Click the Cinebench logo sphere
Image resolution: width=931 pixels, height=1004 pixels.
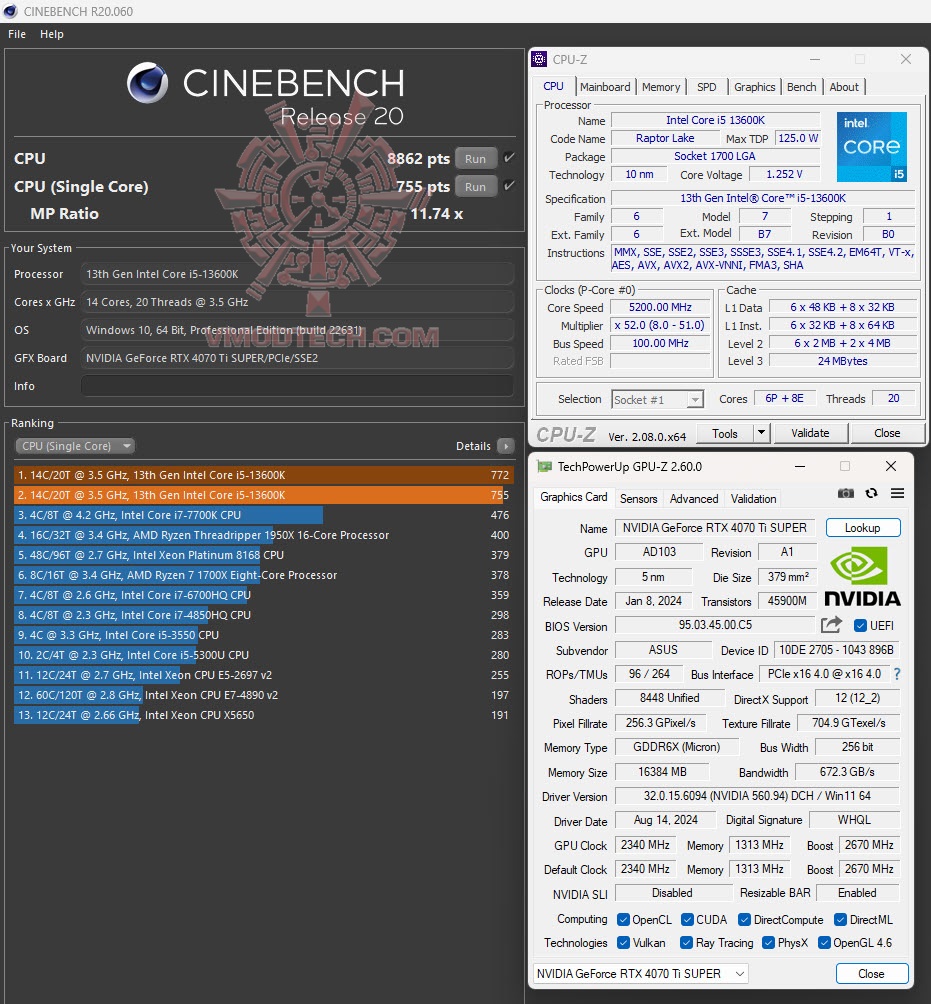tap(147, 83)
